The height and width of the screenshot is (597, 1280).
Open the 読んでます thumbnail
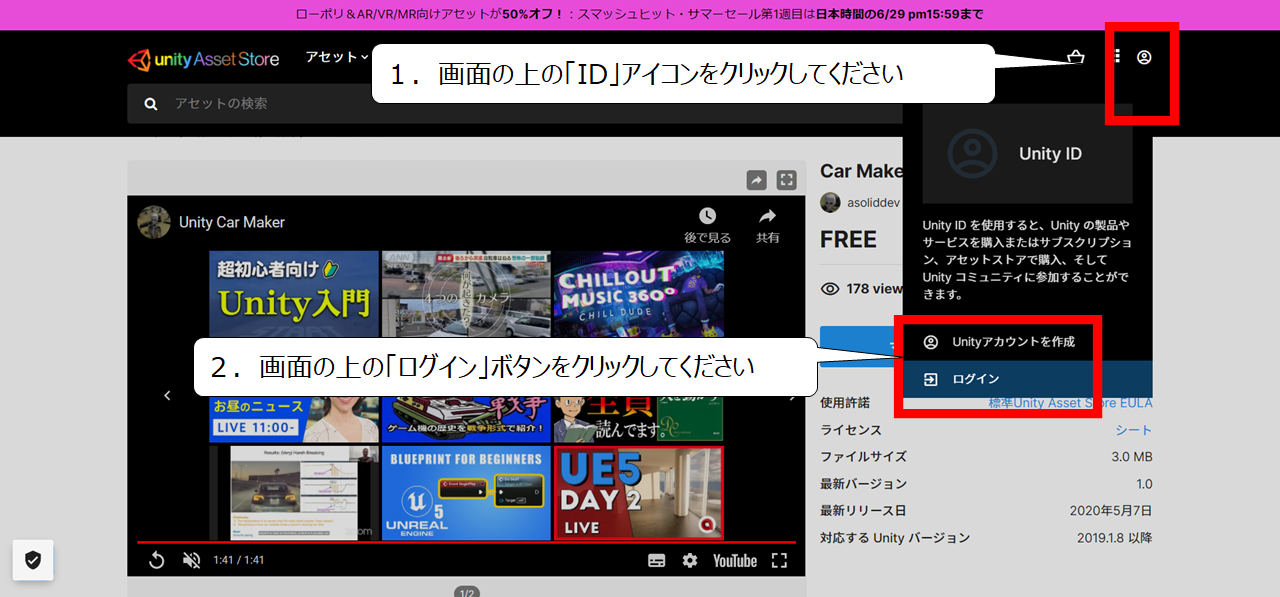click(x=639, y=417)
